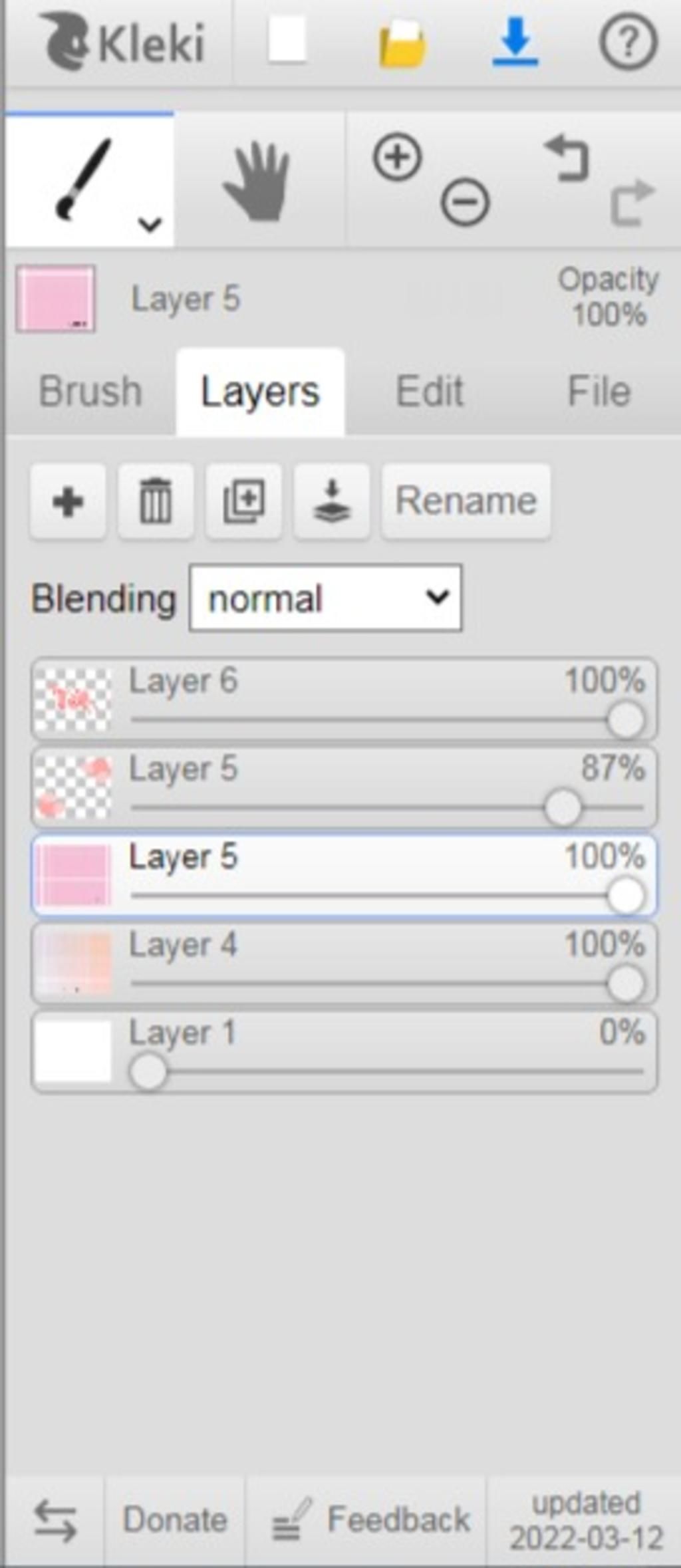Delete layer using trash icon

tap(156, 501)
